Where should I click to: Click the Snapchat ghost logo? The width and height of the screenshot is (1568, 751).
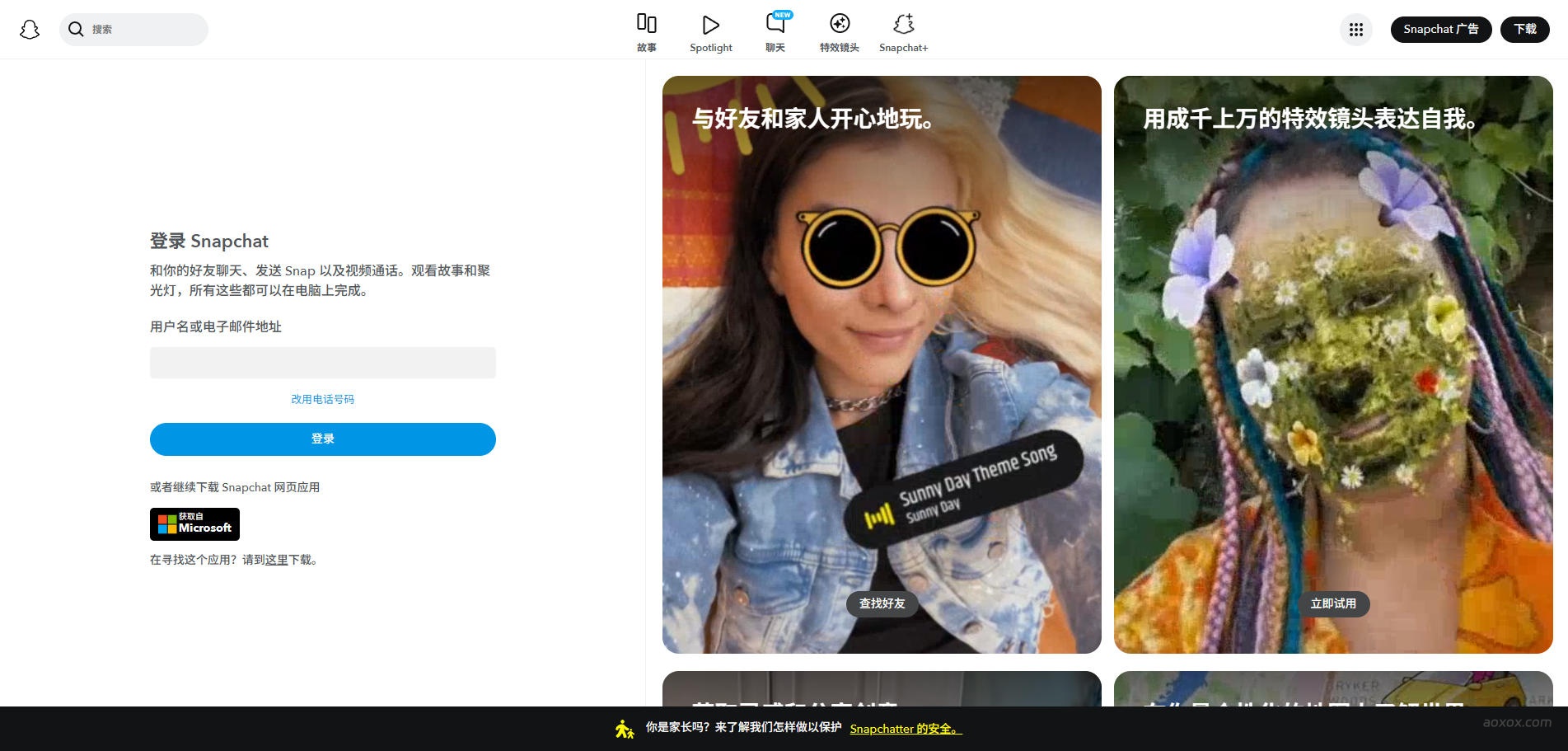(30, 30)
